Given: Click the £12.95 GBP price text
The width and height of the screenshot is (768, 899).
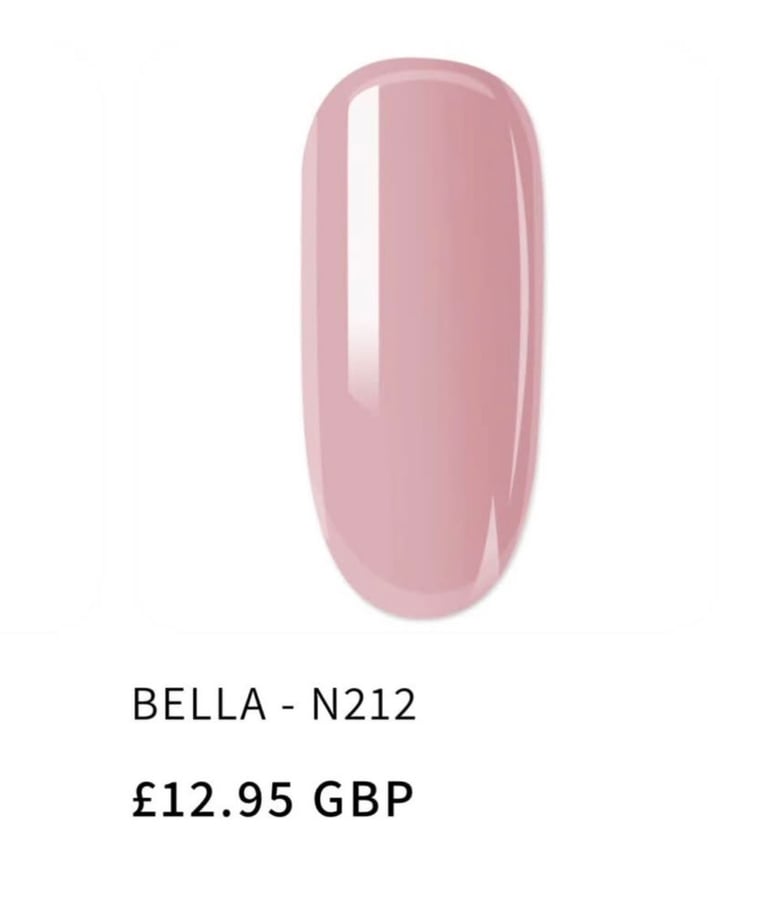Looking at the screenshot, I should 272,799.
